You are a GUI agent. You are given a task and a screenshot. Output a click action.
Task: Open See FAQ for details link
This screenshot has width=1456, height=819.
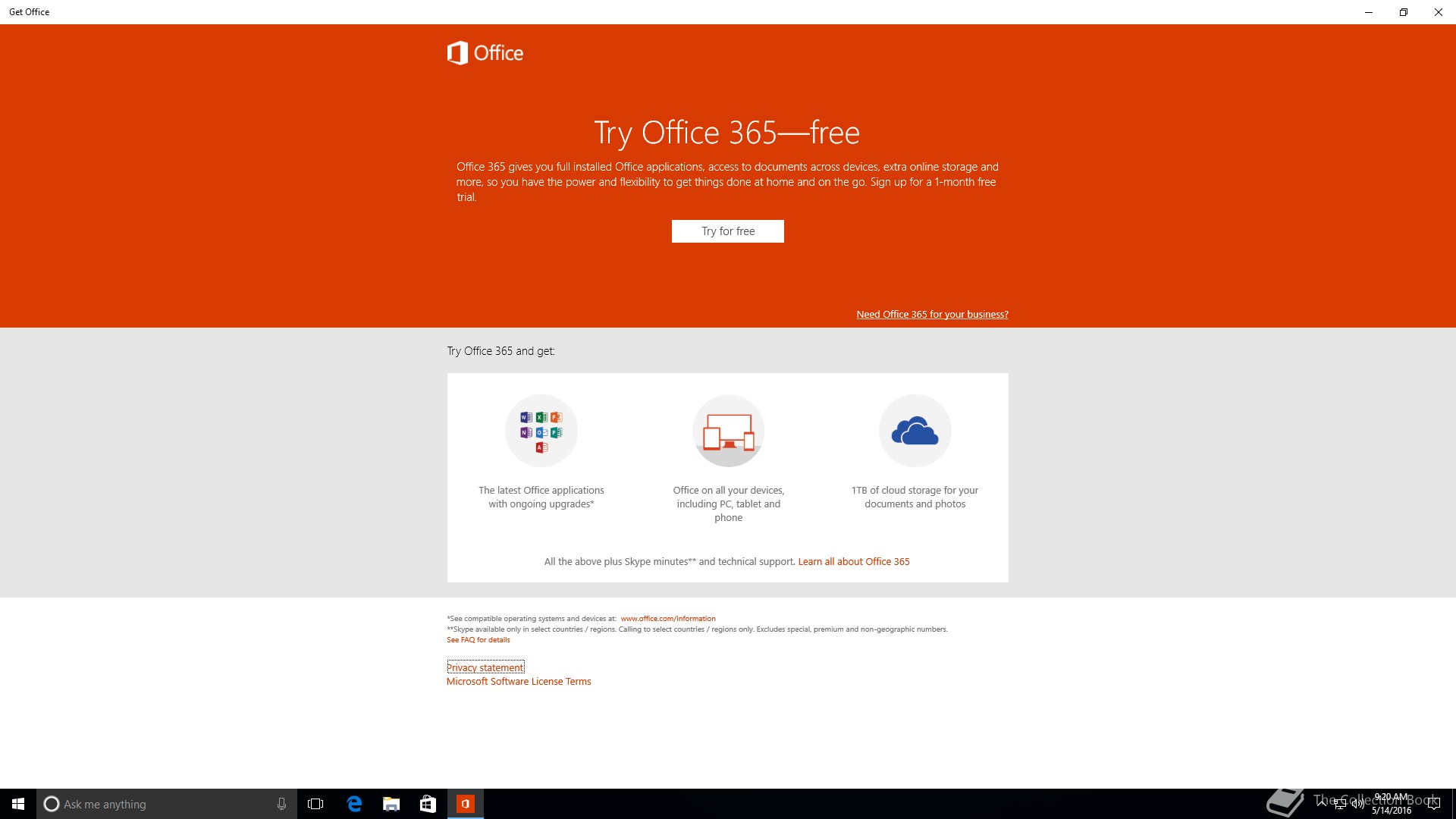[479, 640]
